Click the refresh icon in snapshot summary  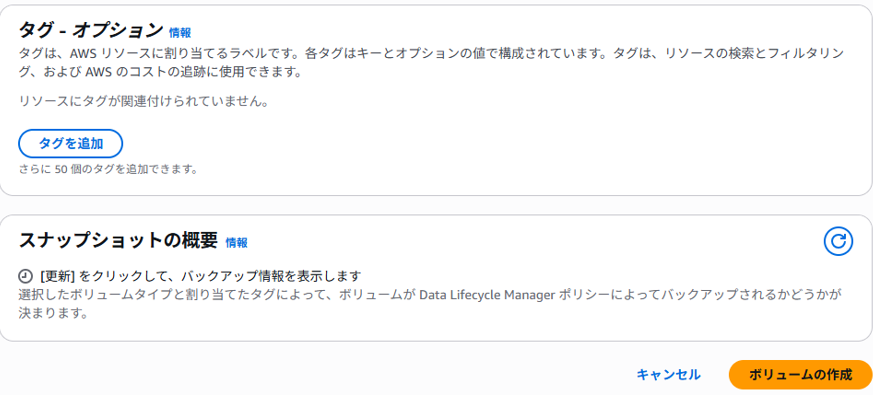coord(838,242)
